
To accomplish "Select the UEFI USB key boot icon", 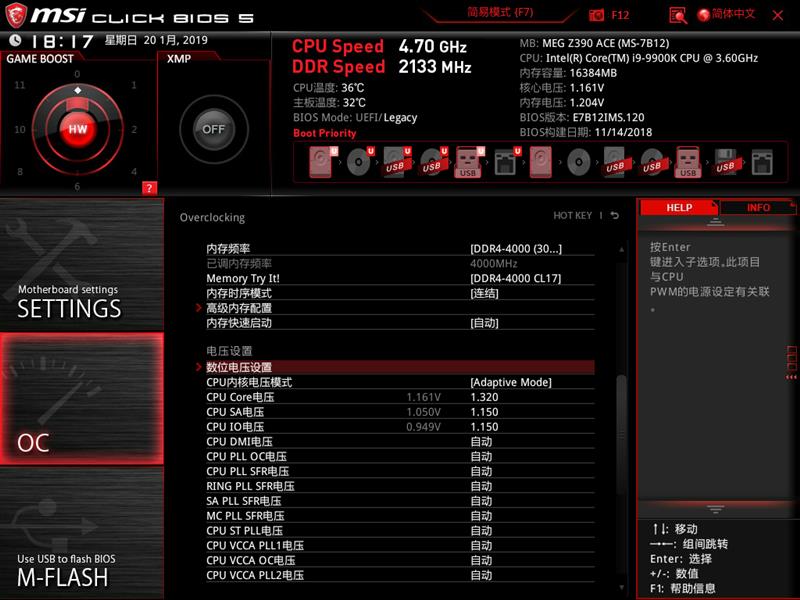I will pos(469,162).
